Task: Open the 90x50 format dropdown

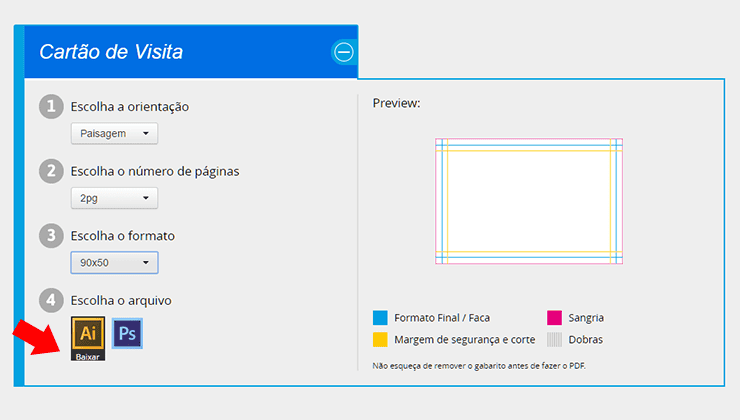Action: tap(114, 262)
